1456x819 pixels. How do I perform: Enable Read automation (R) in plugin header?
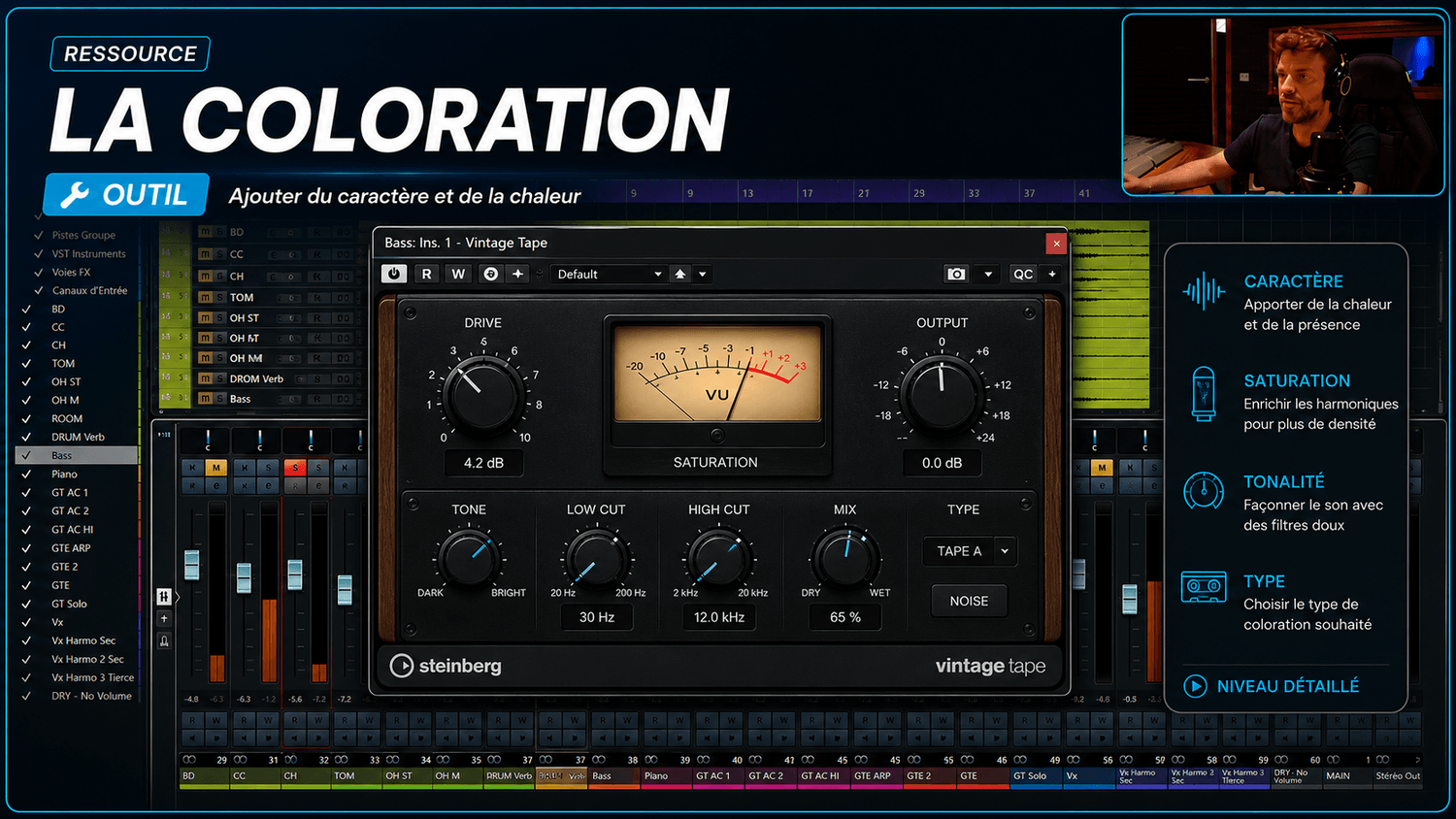tap(426, 274)
